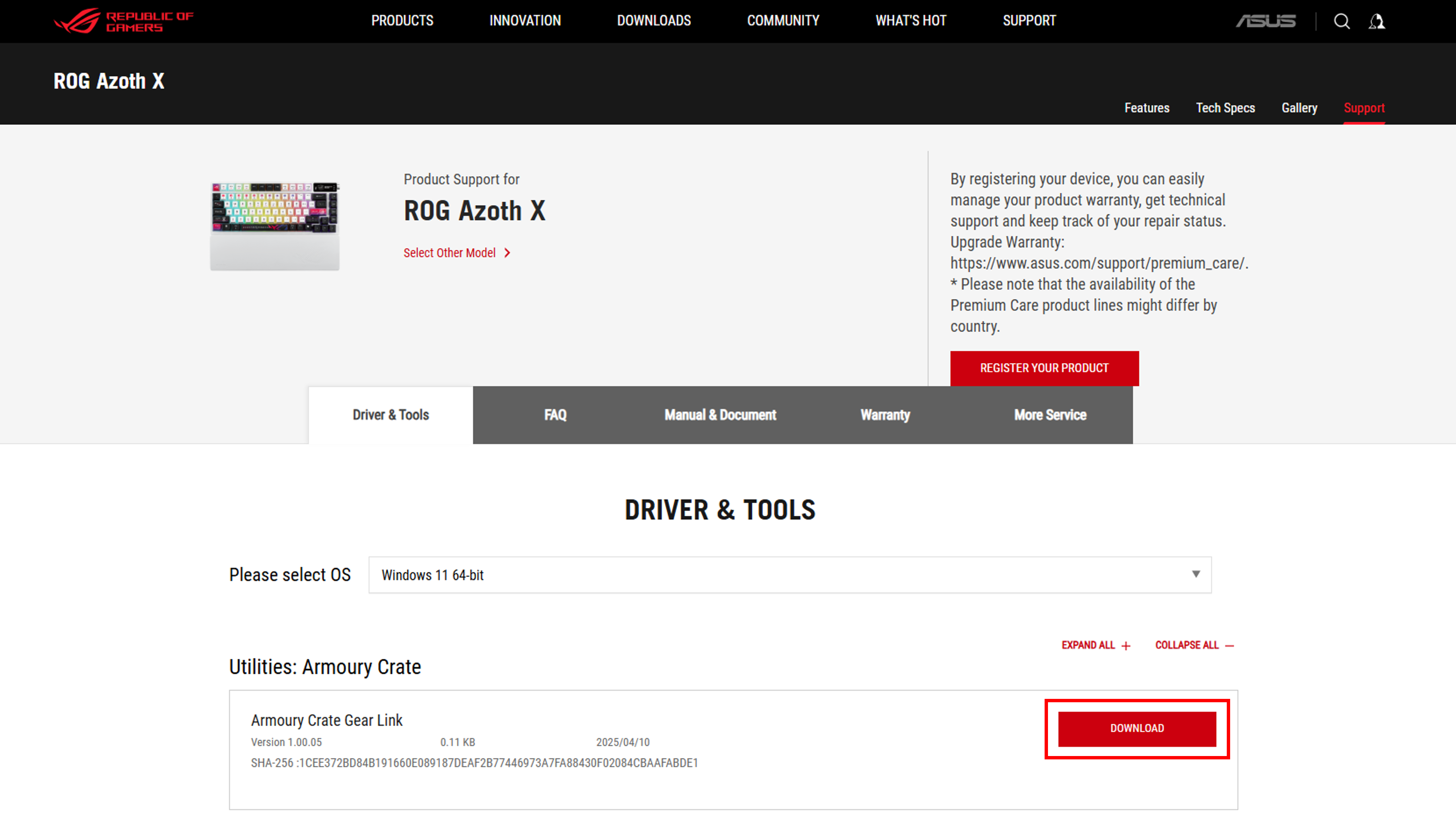Click the SHA-256 hash text
Image resolution: width=1456 pixels, height=832 pixels.
[474, 763]
